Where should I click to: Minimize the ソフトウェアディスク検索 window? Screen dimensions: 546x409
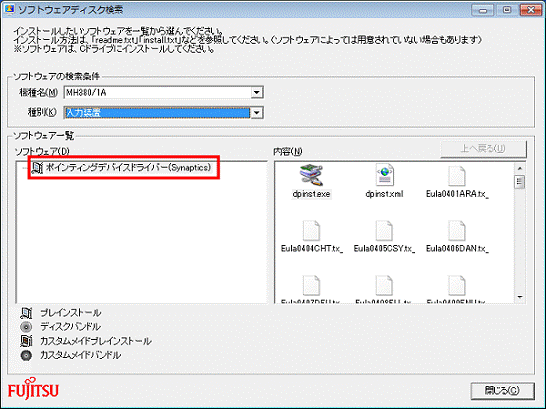[x=483, y=10]
